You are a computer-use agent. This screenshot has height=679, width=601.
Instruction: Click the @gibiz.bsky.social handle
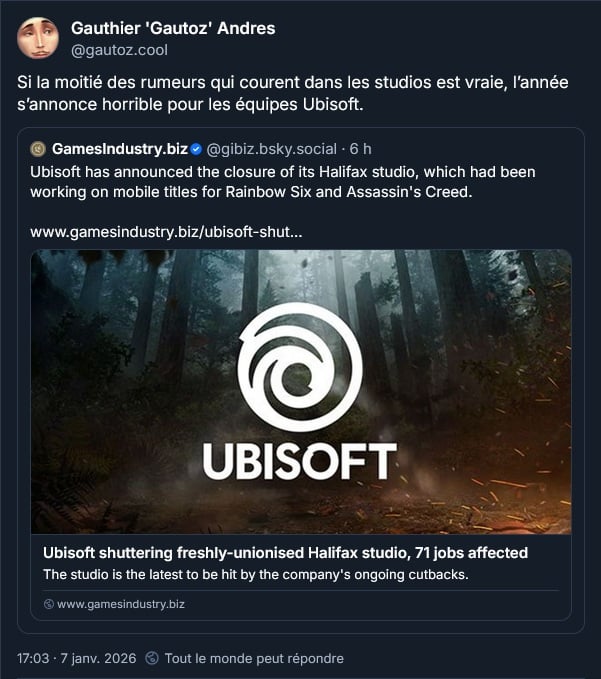coord(271,149)
